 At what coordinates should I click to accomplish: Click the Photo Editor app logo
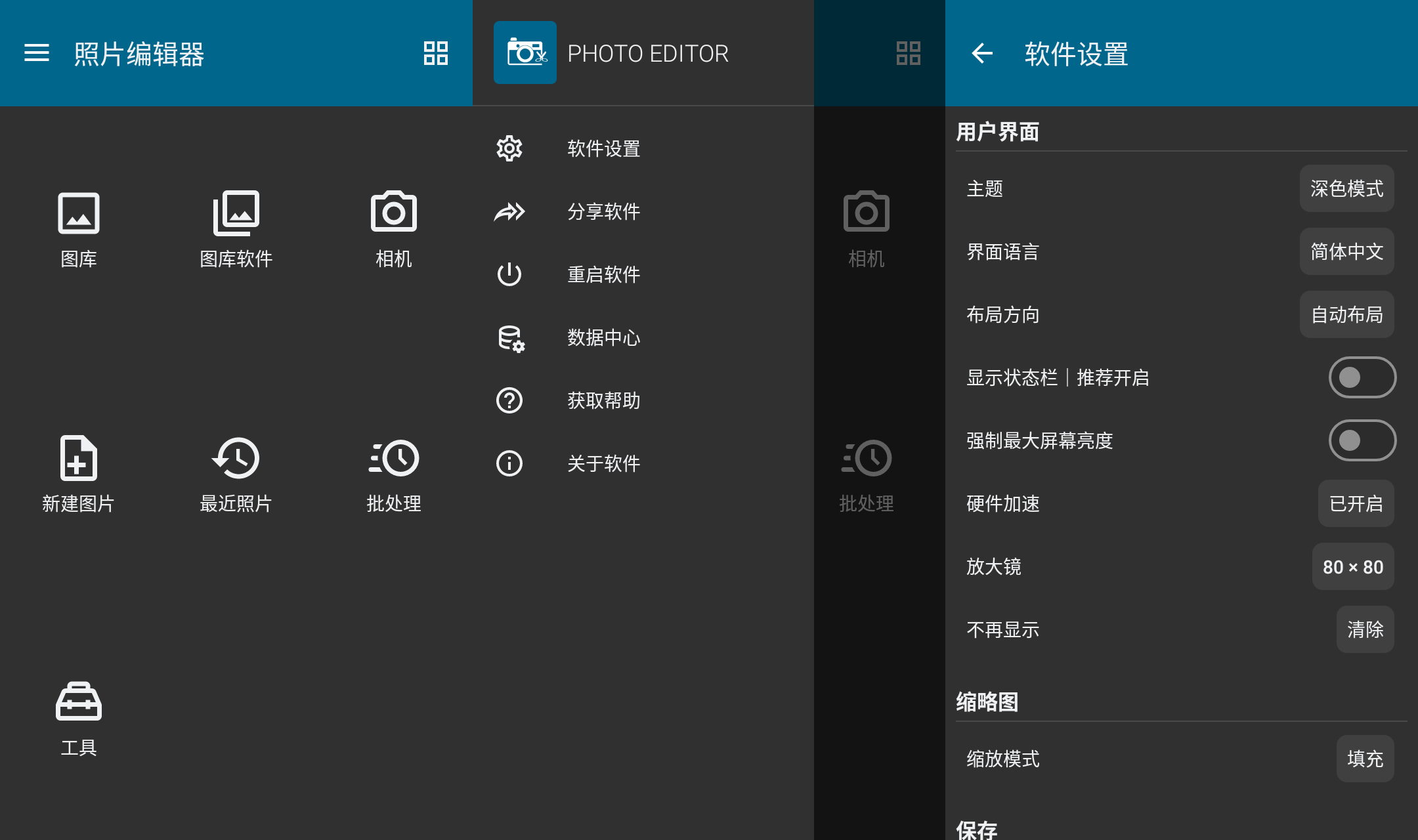pyautogui.click(x=525, y=52)
